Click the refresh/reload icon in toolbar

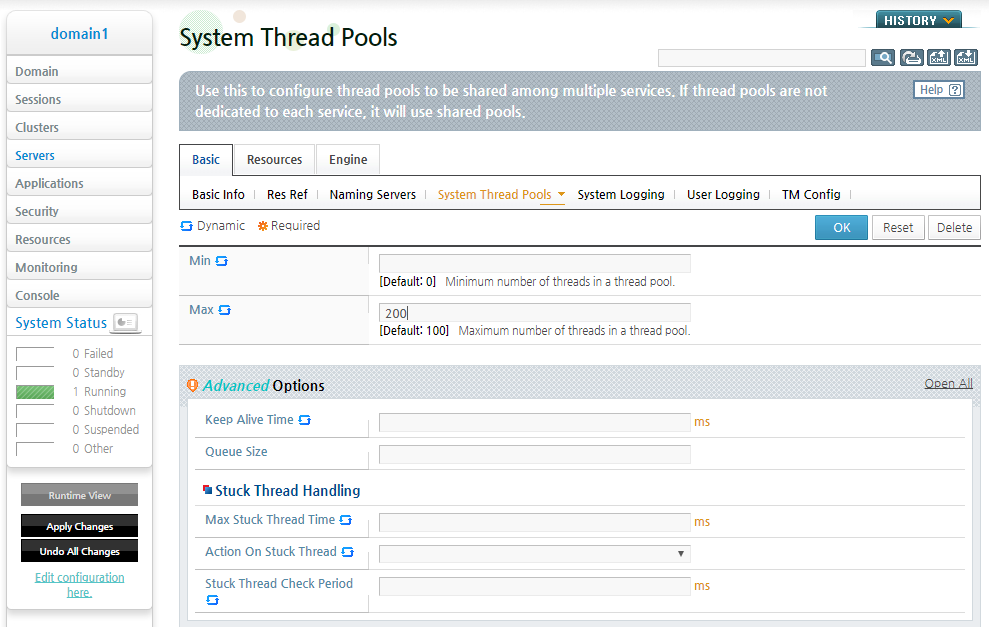[911, 58]
